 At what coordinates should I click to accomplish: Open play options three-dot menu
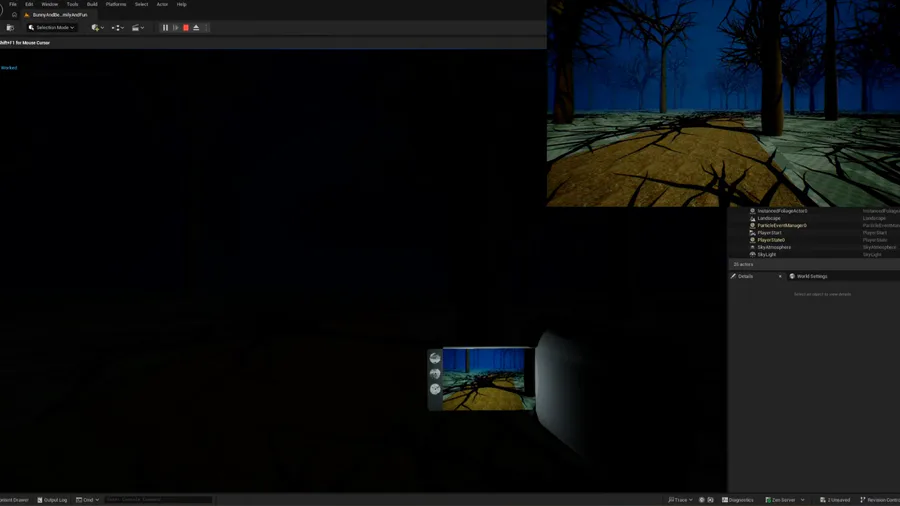[206, 28]
